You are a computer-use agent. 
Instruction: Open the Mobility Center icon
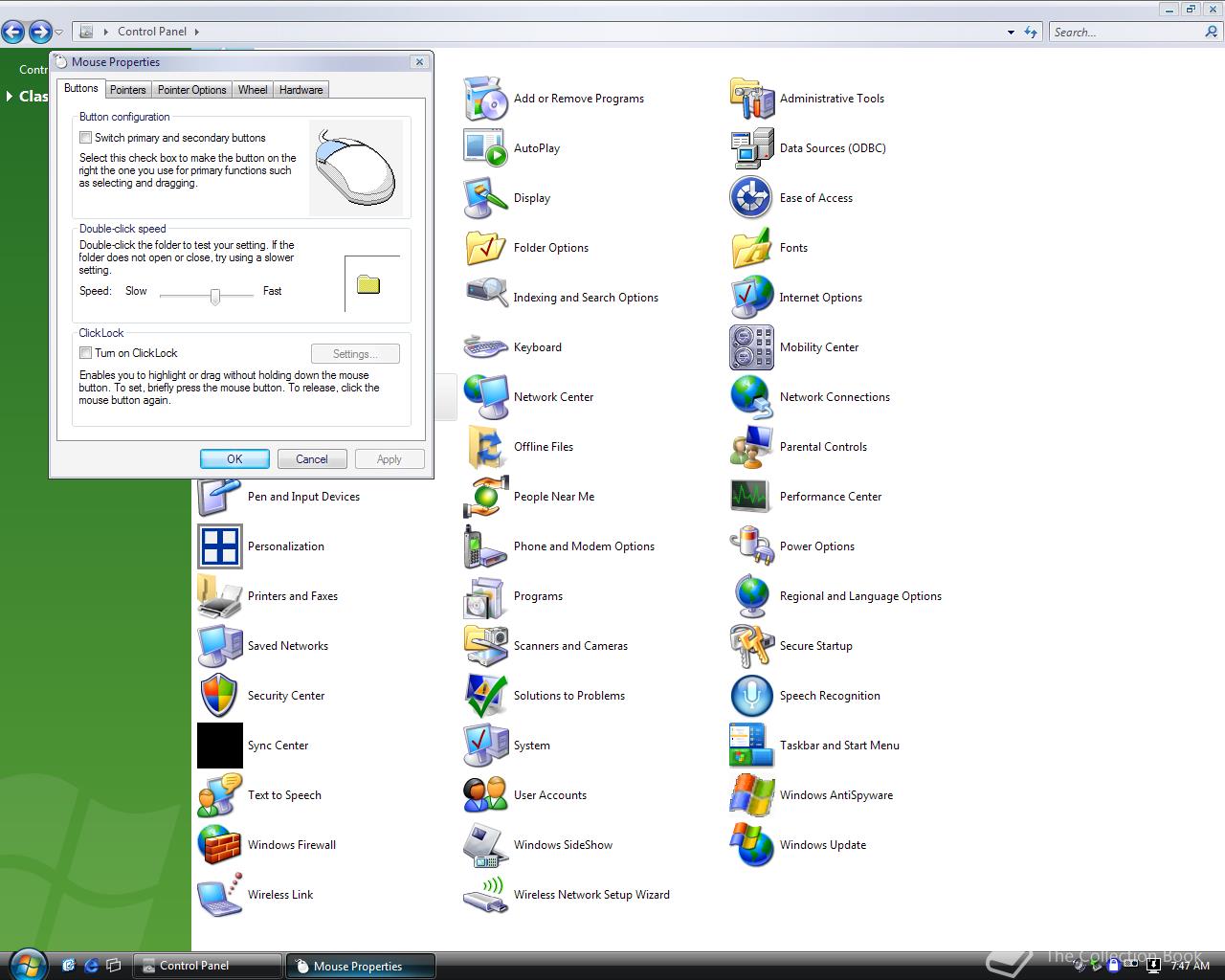(752, 347)
